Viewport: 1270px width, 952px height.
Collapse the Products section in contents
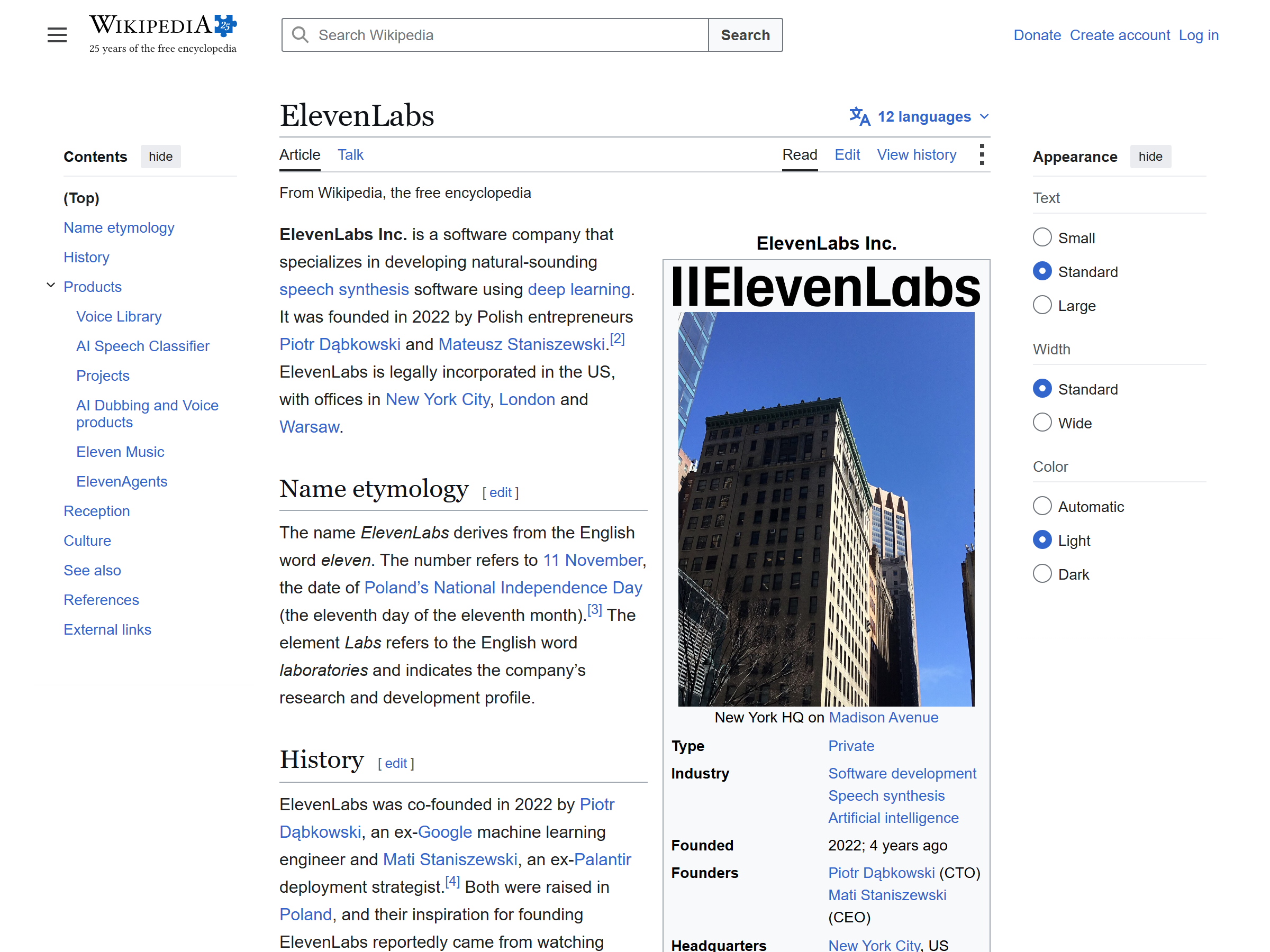pos(51,285)
